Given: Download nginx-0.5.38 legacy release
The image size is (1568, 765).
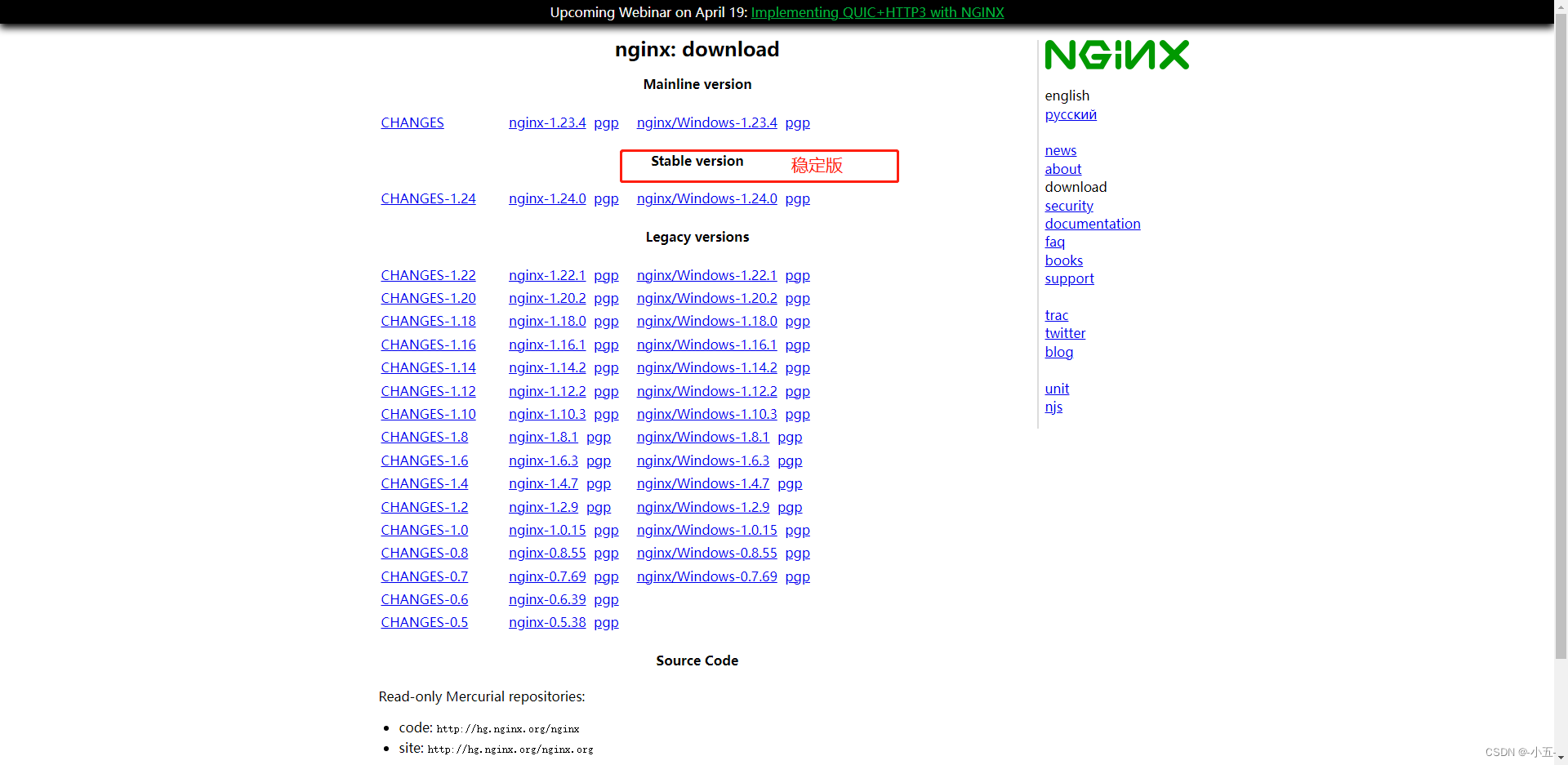Looking at the screenshot, I should 547,622.
